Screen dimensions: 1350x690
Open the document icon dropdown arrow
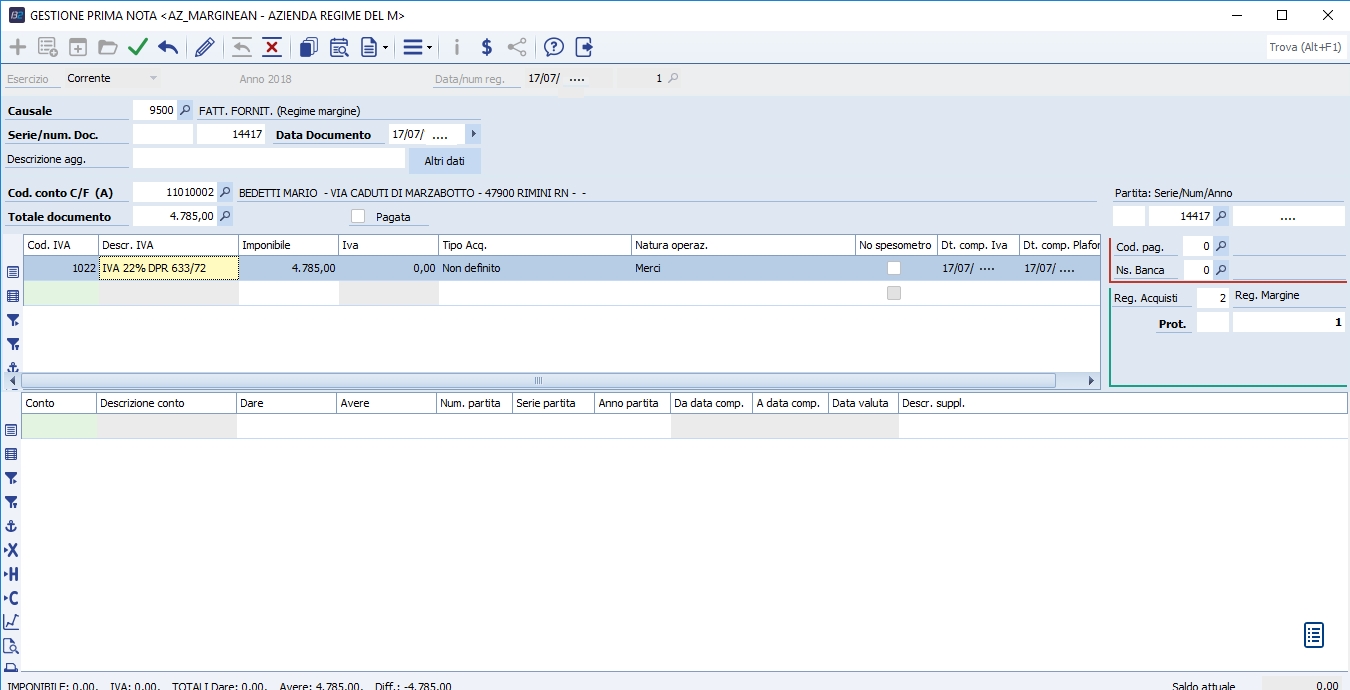click(x=386, y=48)
